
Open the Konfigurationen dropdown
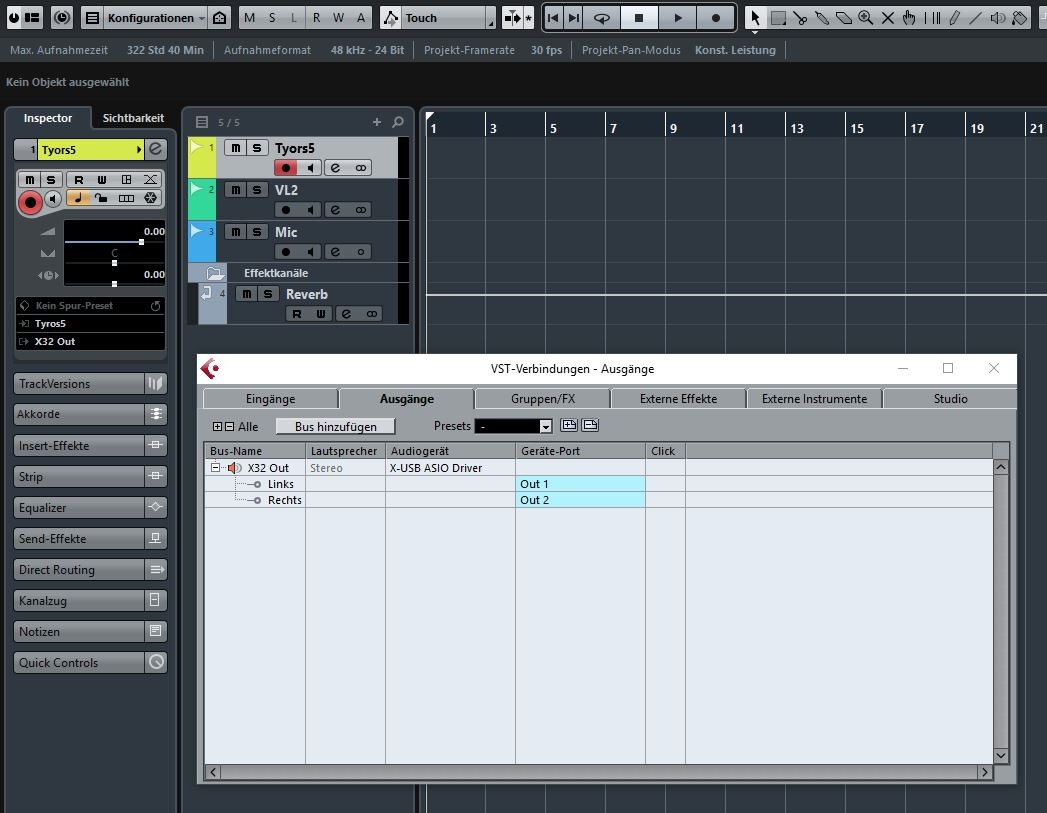[155, 18]
